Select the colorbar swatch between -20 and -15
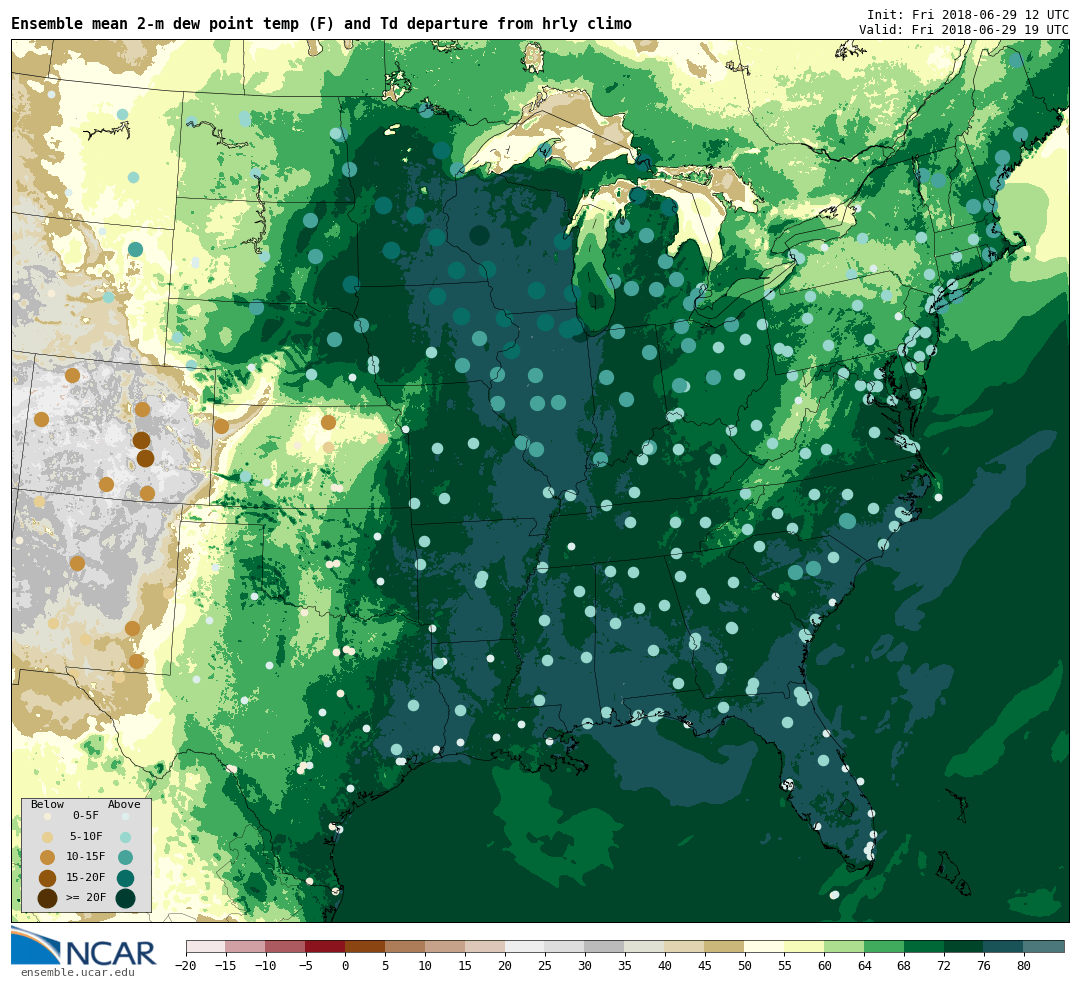Screen dimensions: 1080x985 [x=206, y=946]
